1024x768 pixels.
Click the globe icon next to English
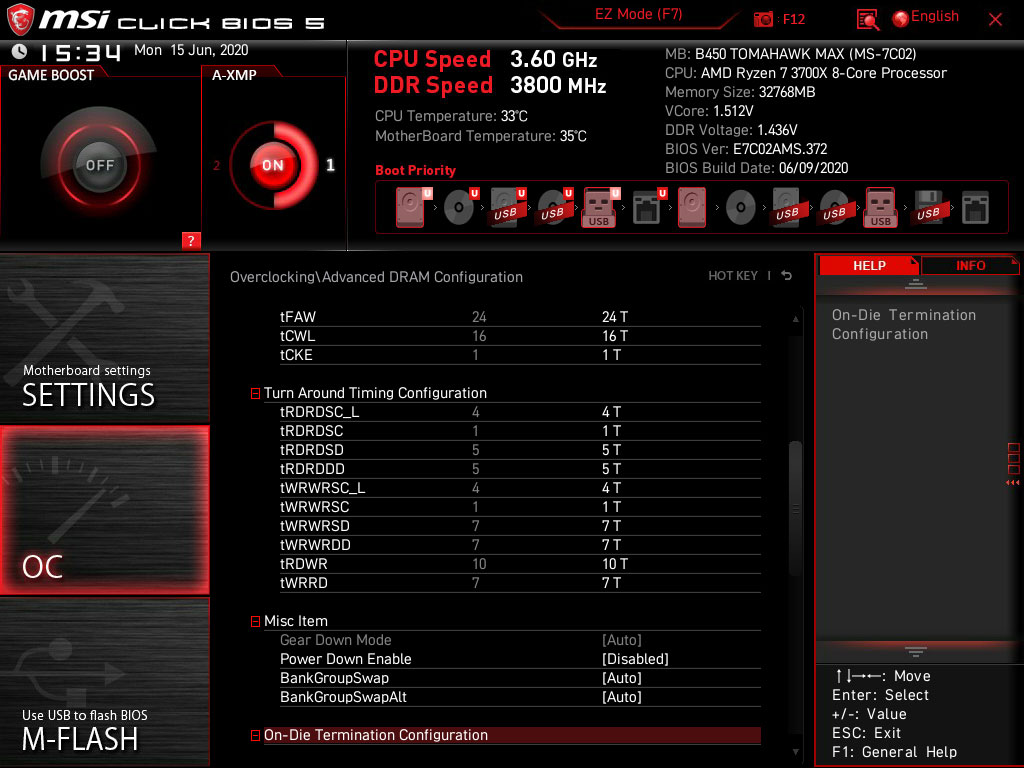click(899, 17)
